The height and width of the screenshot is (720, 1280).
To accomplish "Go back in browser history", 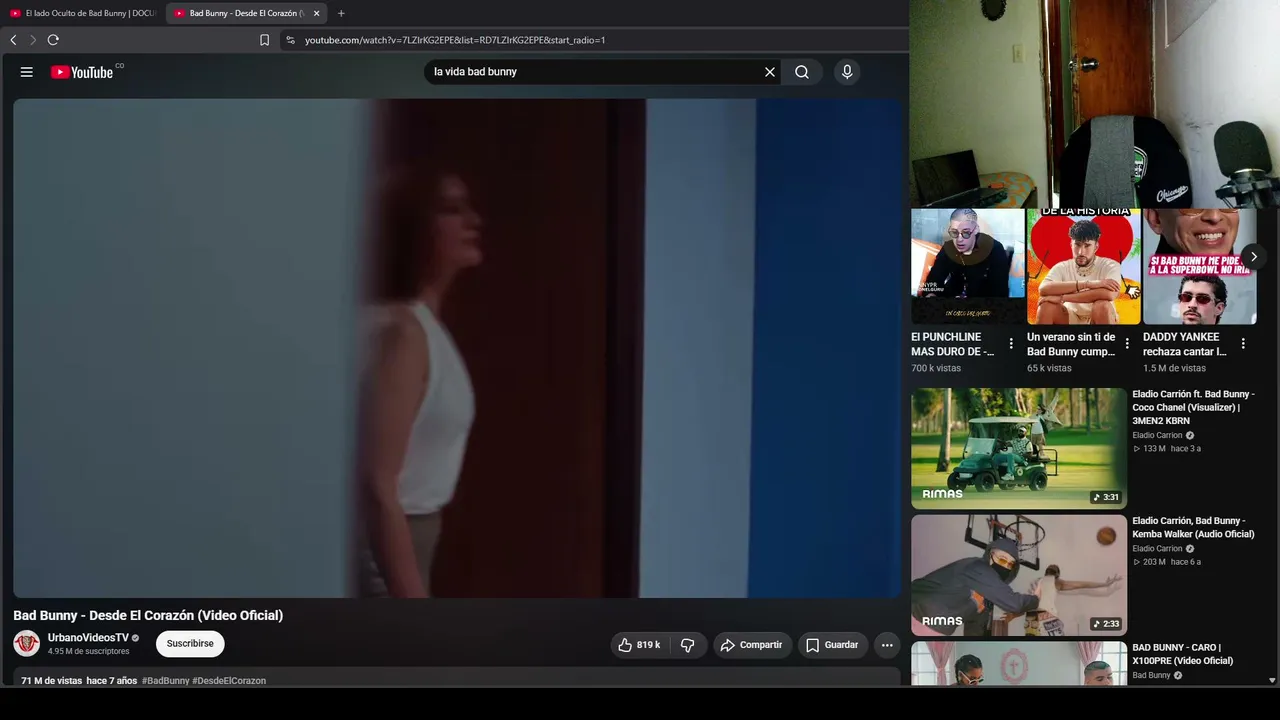I will click(x=13, y=40).
